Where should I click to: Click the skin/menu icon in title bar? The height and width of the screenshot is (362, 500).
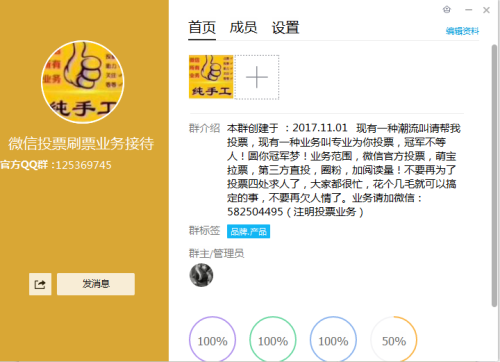(x=447, y=10)
